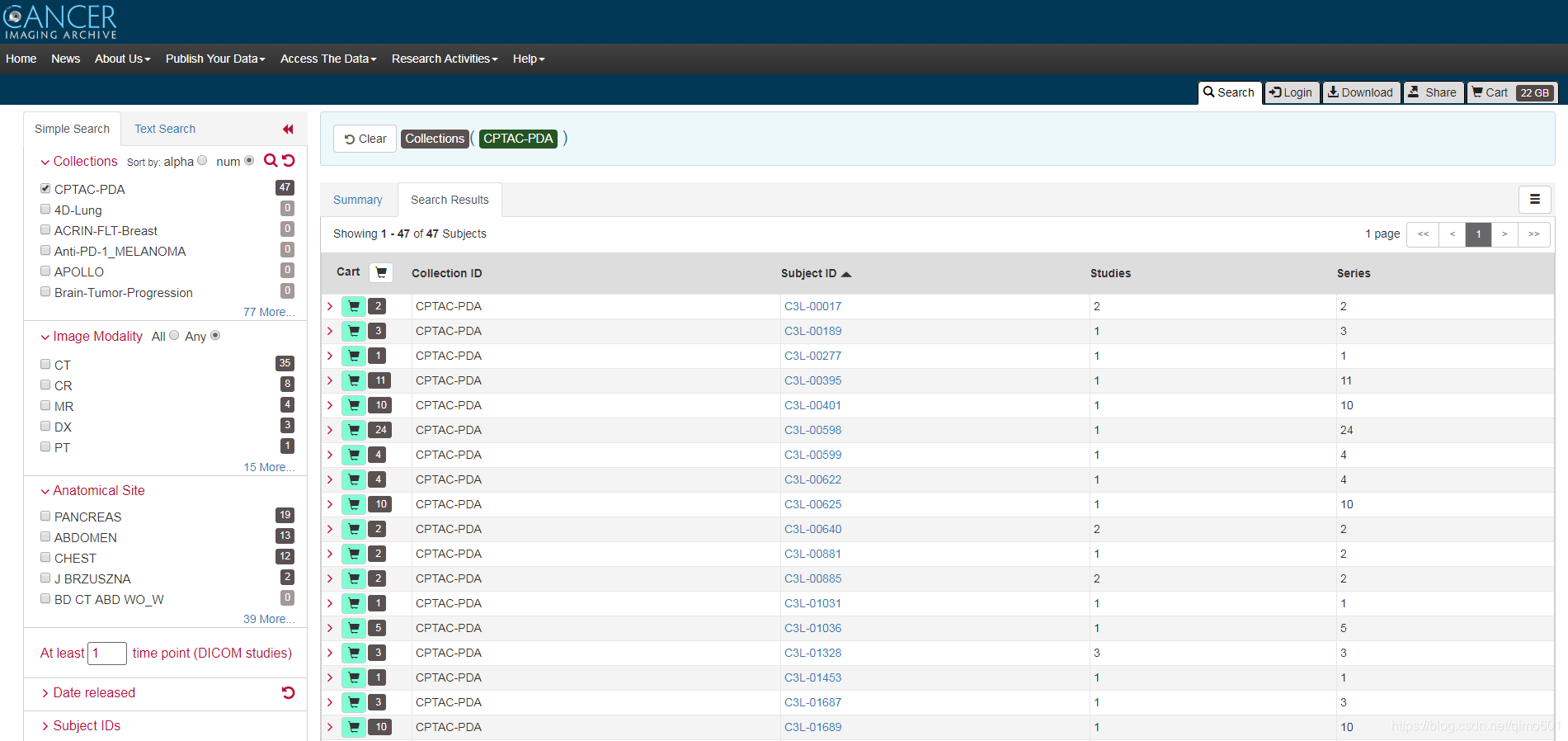Viewport: 1568px width, 741px height.
Task: Reset Collections filter with red refresh icon
Action: [x=289, y=160]
